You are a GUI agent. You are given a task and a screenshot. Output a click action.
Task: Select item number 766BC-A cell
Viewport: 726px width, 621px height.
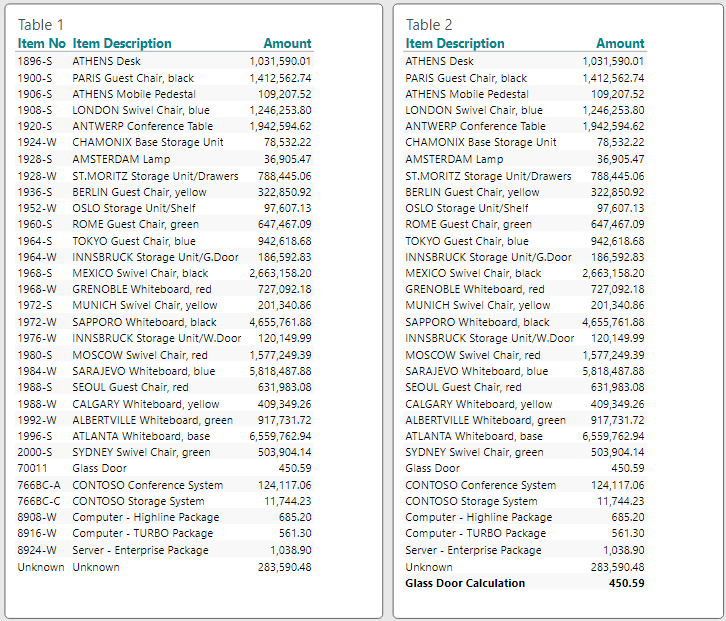point(39,485)
